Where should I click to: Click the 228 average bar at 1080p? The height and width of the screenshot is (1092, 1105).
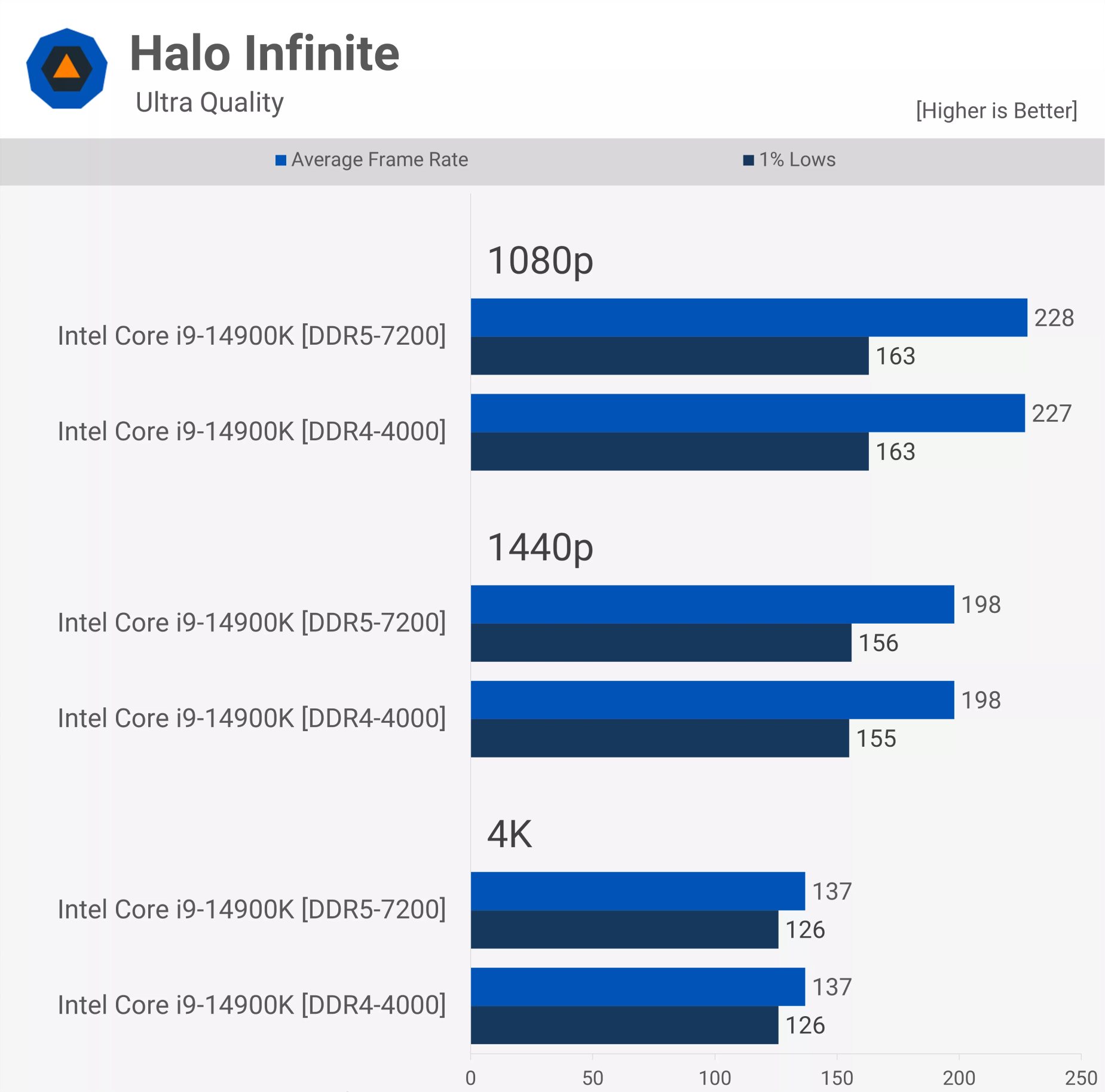pyautogui.click(x=749, y=318)
